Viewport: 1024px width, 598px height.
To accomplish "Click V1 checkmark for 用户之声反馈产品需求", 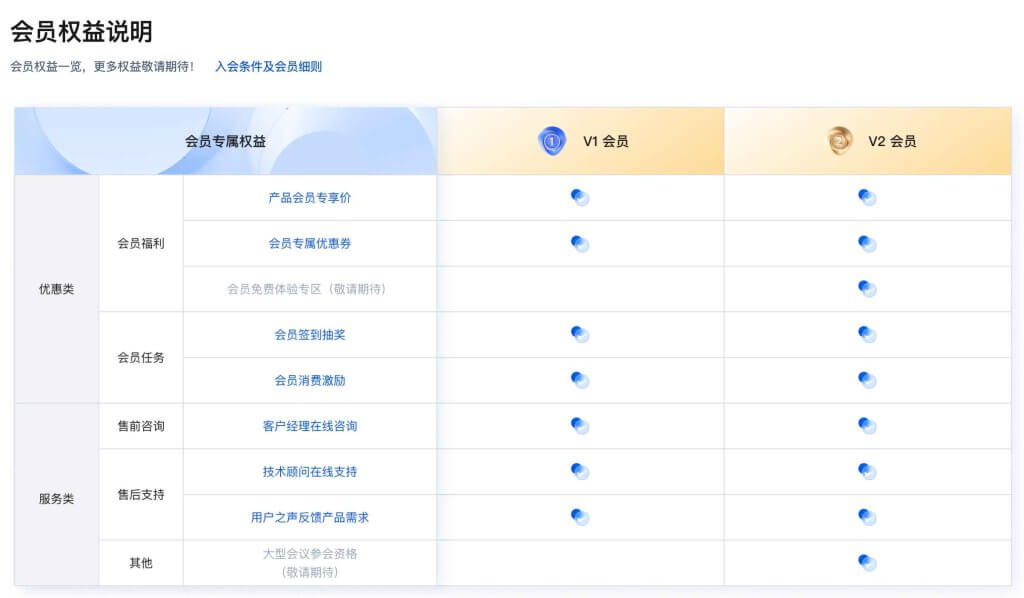I will tap(580, 517).
